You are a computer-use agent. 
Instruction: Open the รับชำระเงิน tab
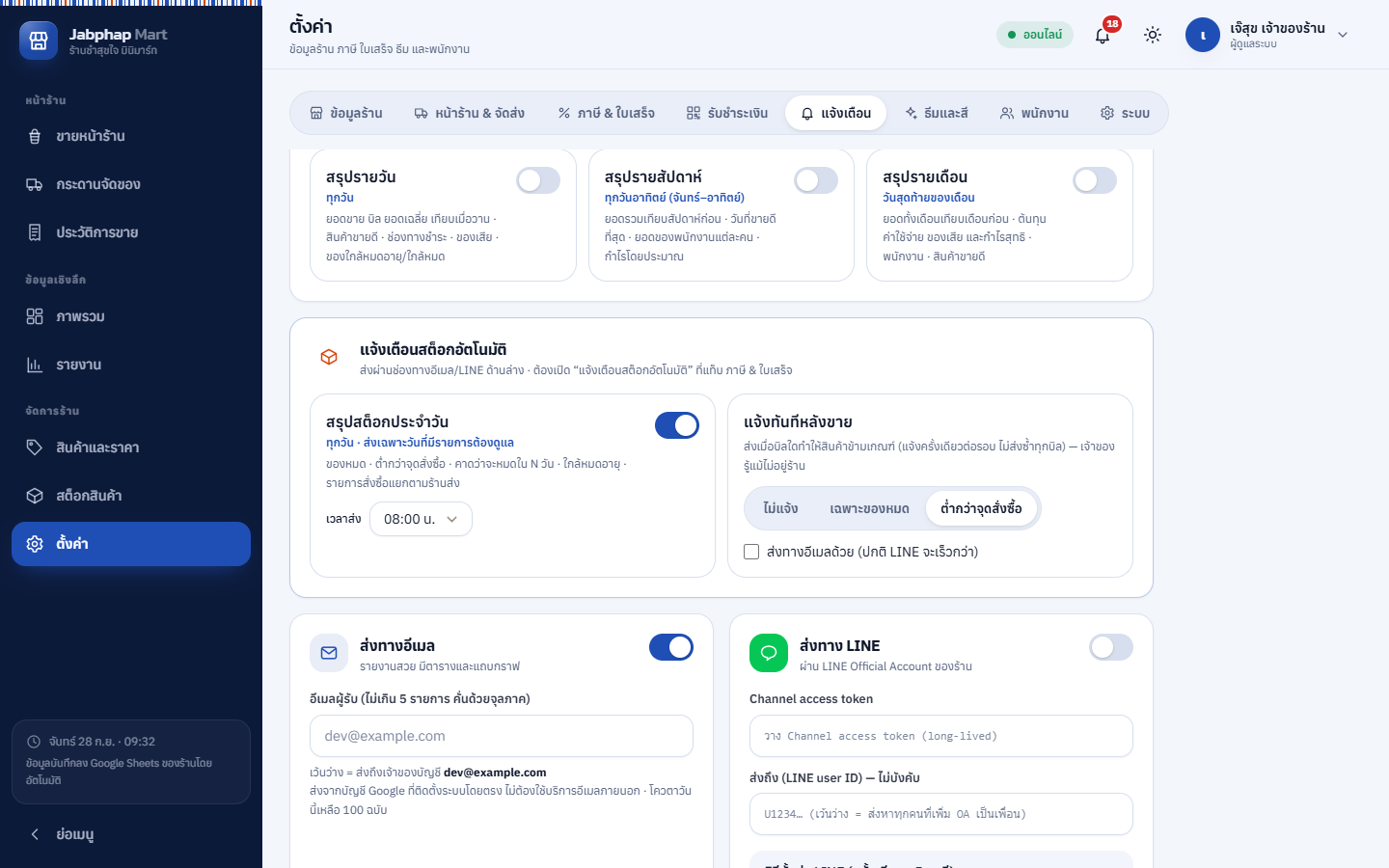pos(727,113)
